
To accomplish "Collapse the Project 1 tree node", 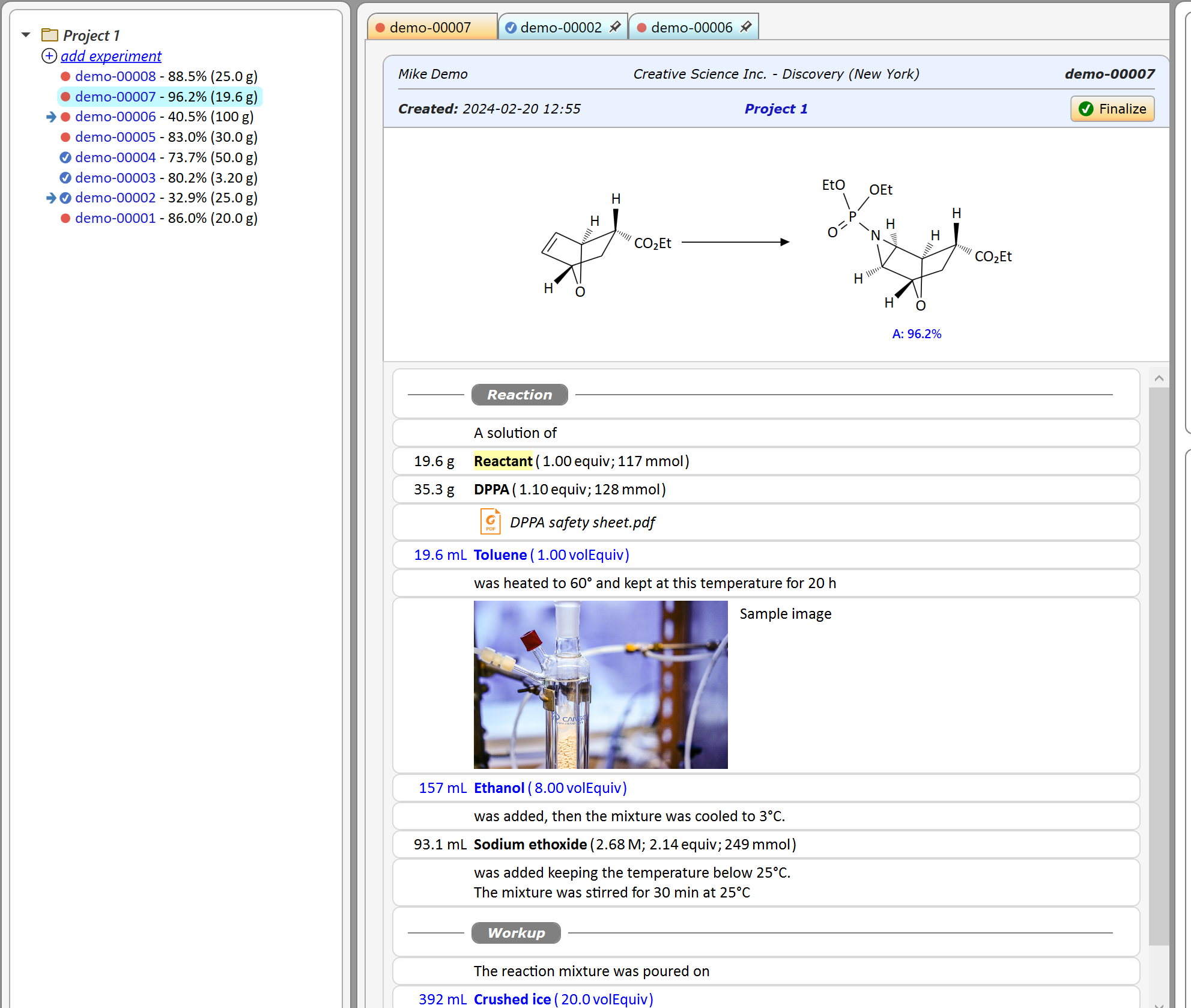I will tap(26, 35).
